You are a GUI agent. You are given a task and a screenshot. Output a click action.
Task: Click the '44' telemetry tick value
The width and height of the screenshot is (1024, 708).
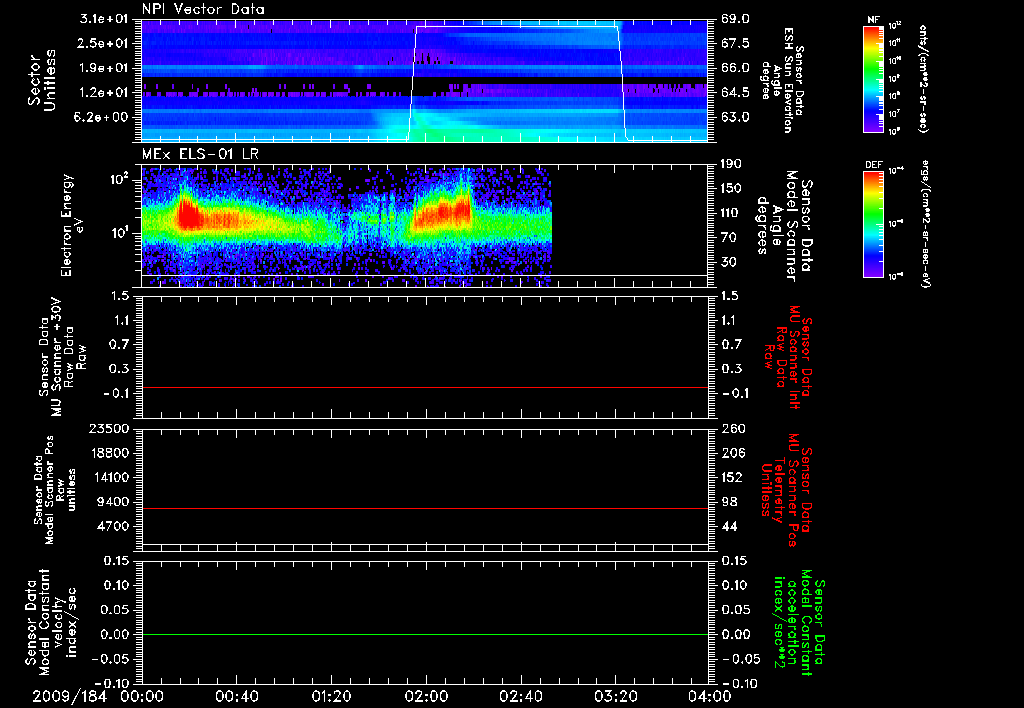(x=731, y=526)
